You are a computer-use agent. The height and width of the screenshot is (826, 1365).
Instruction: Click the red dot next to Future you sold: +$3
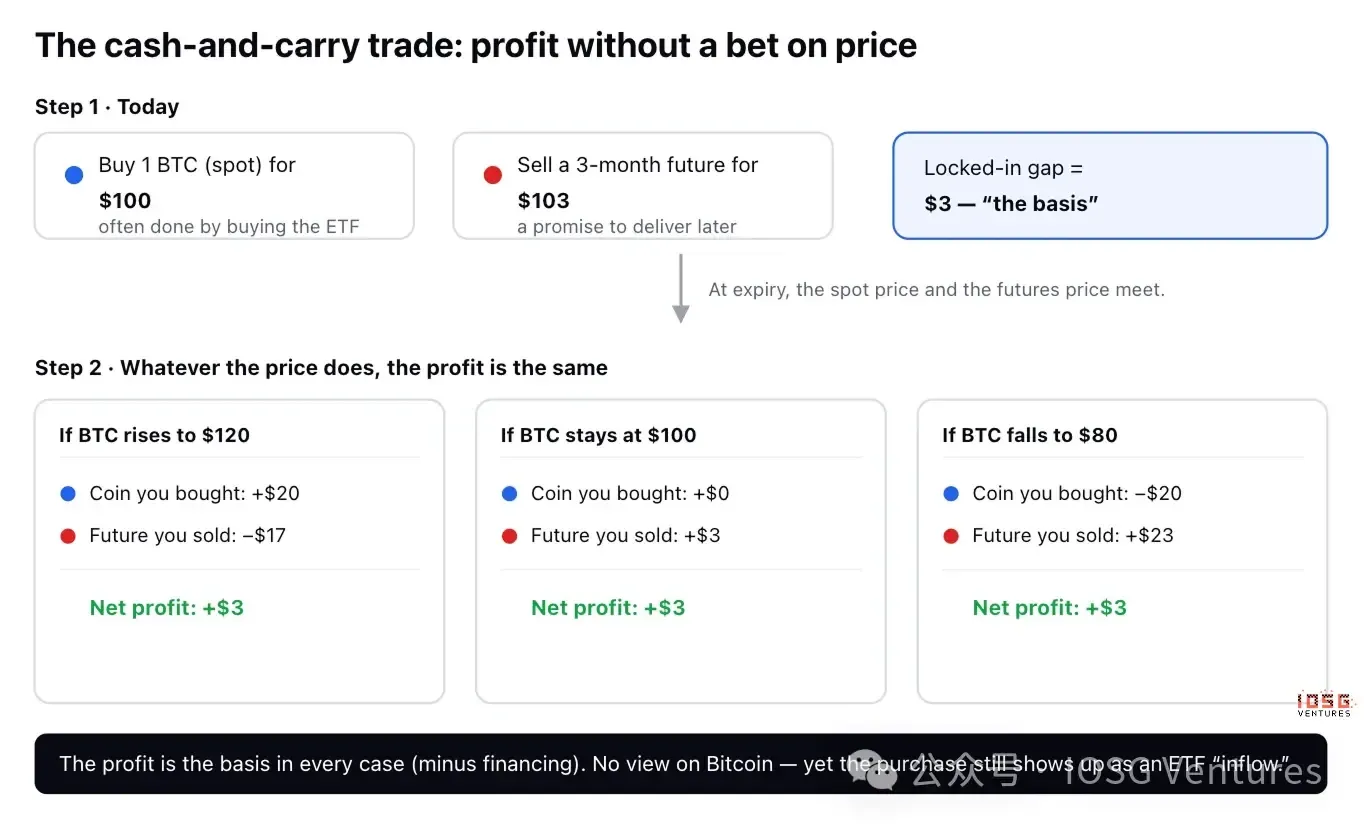click(510, 536)
